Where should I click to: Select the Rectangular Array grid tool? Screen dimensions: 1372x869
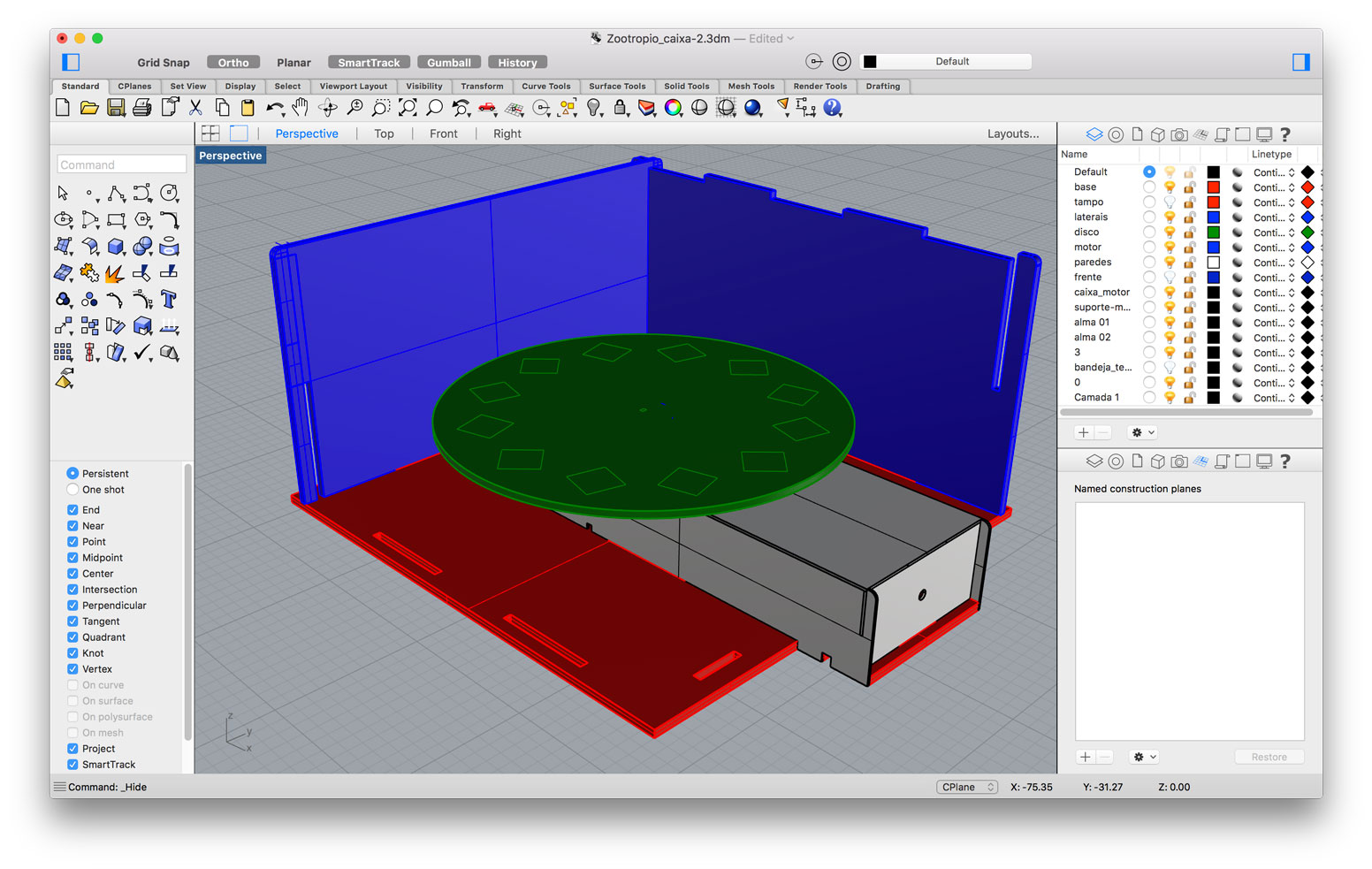[63, 353]
